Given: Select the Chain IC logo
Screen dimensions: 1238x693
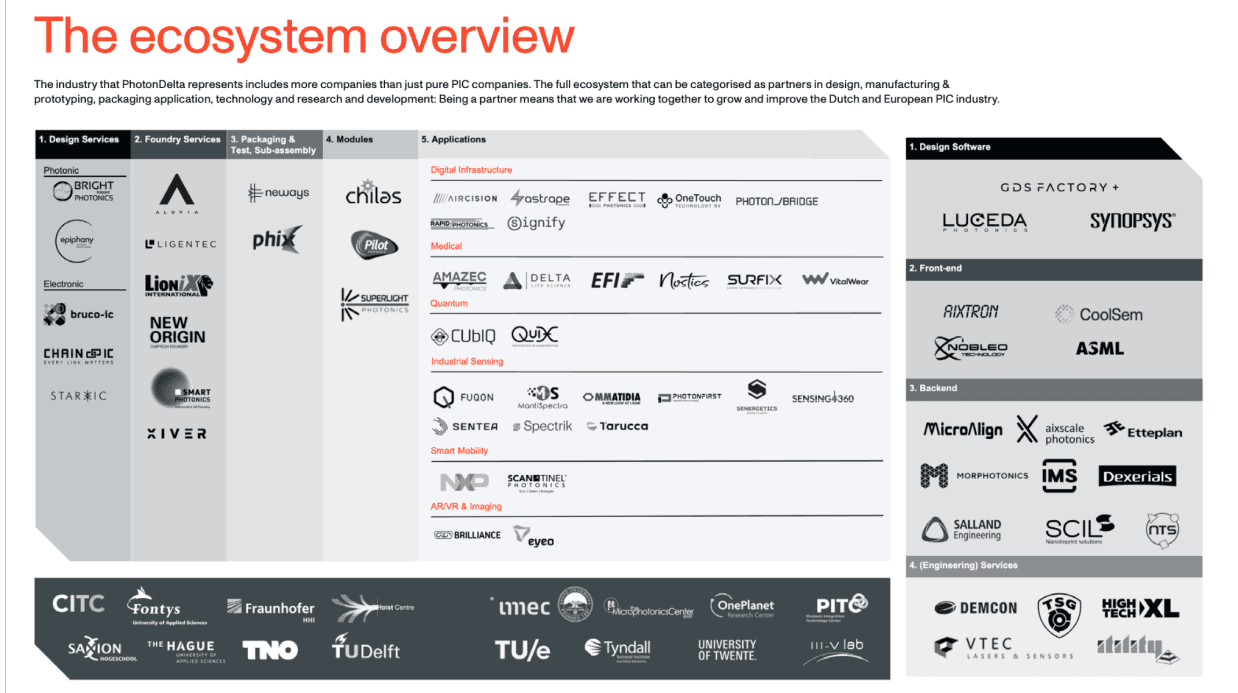Looking at the screenshot, I should click(x=78, y=357).
